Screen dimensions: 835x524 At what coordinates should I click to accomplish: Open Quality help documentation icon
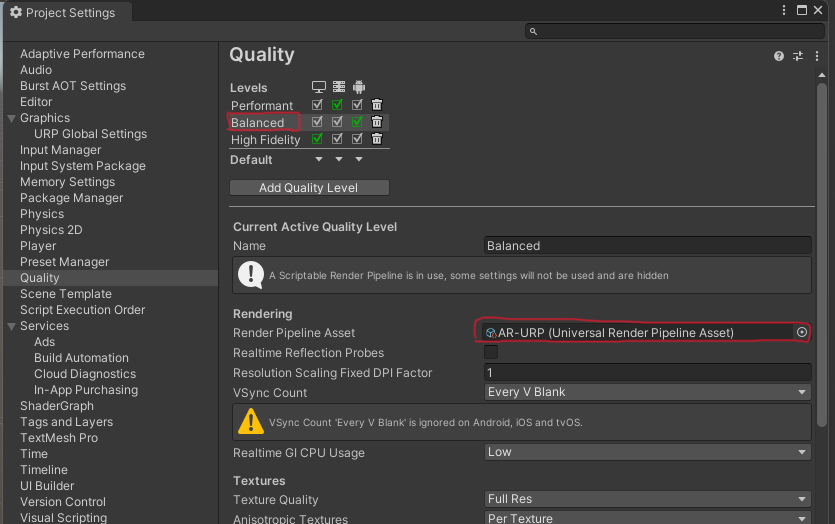coord(779,56)
